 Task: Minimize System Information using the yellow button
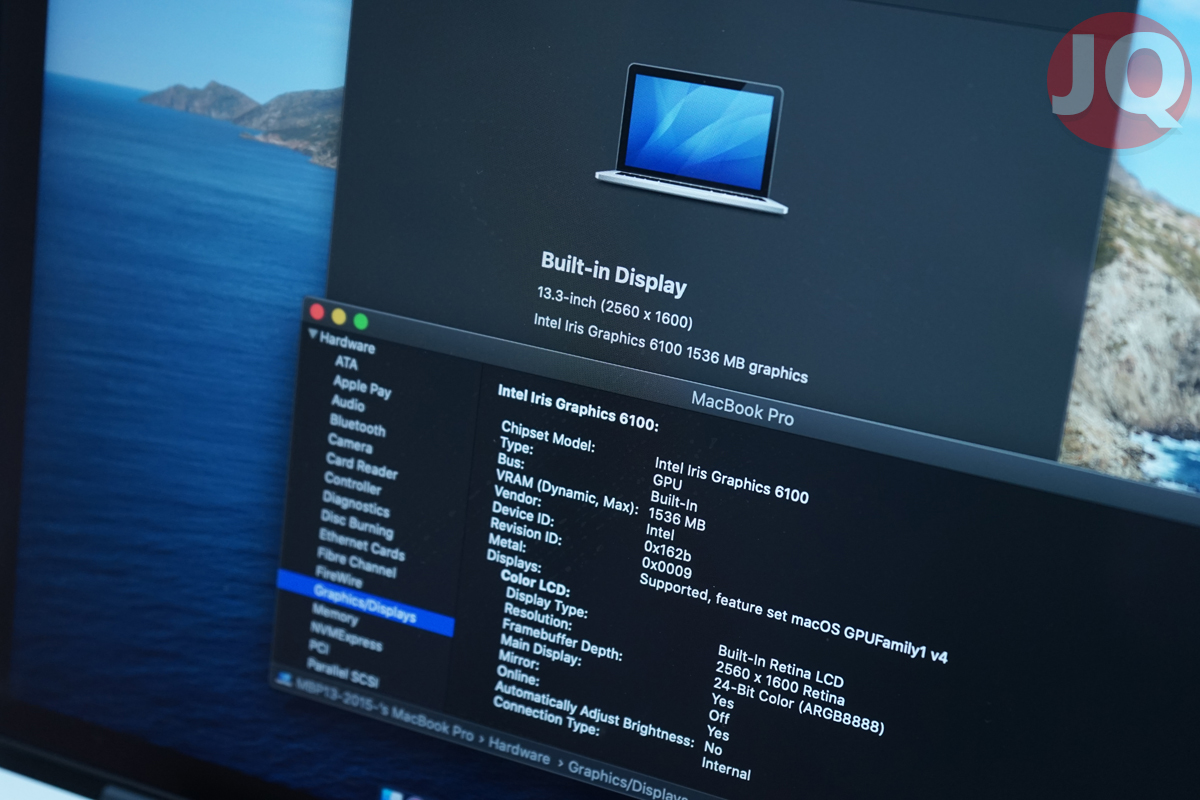(339, 316)
